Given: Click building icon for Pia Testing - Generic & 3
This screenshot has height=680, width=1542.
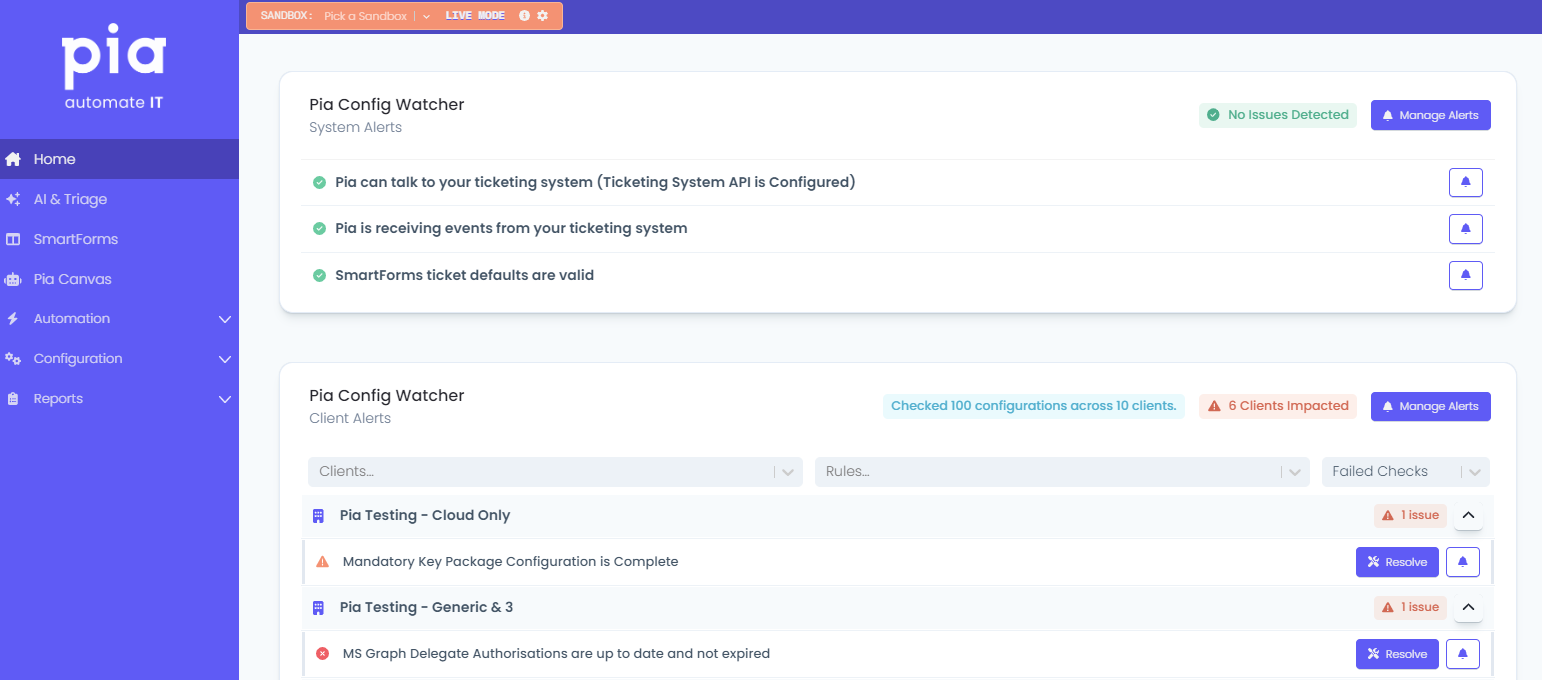Looking at the screenshot, I should (318, 608).
